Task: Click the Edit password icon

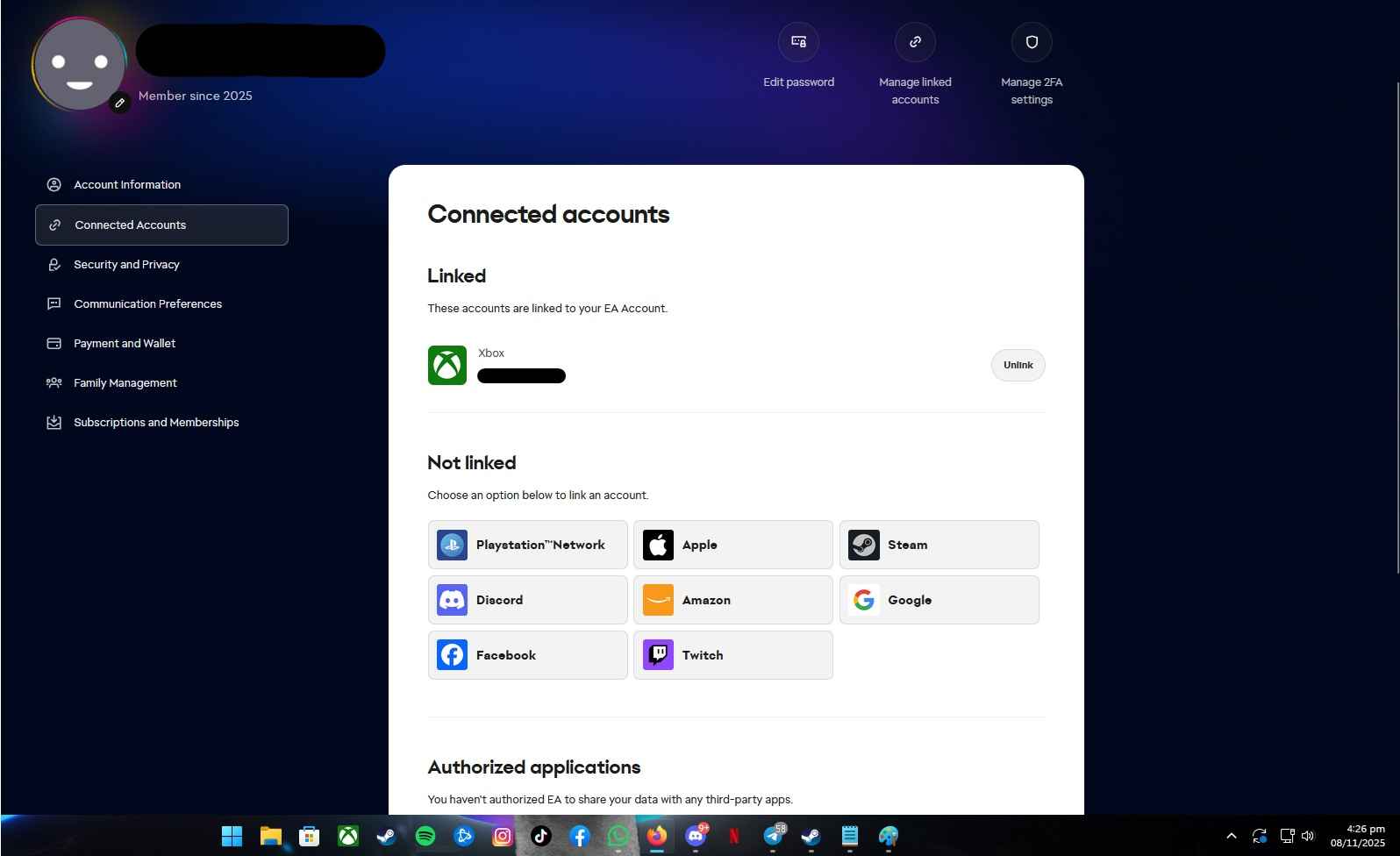Action: point(798,42)
